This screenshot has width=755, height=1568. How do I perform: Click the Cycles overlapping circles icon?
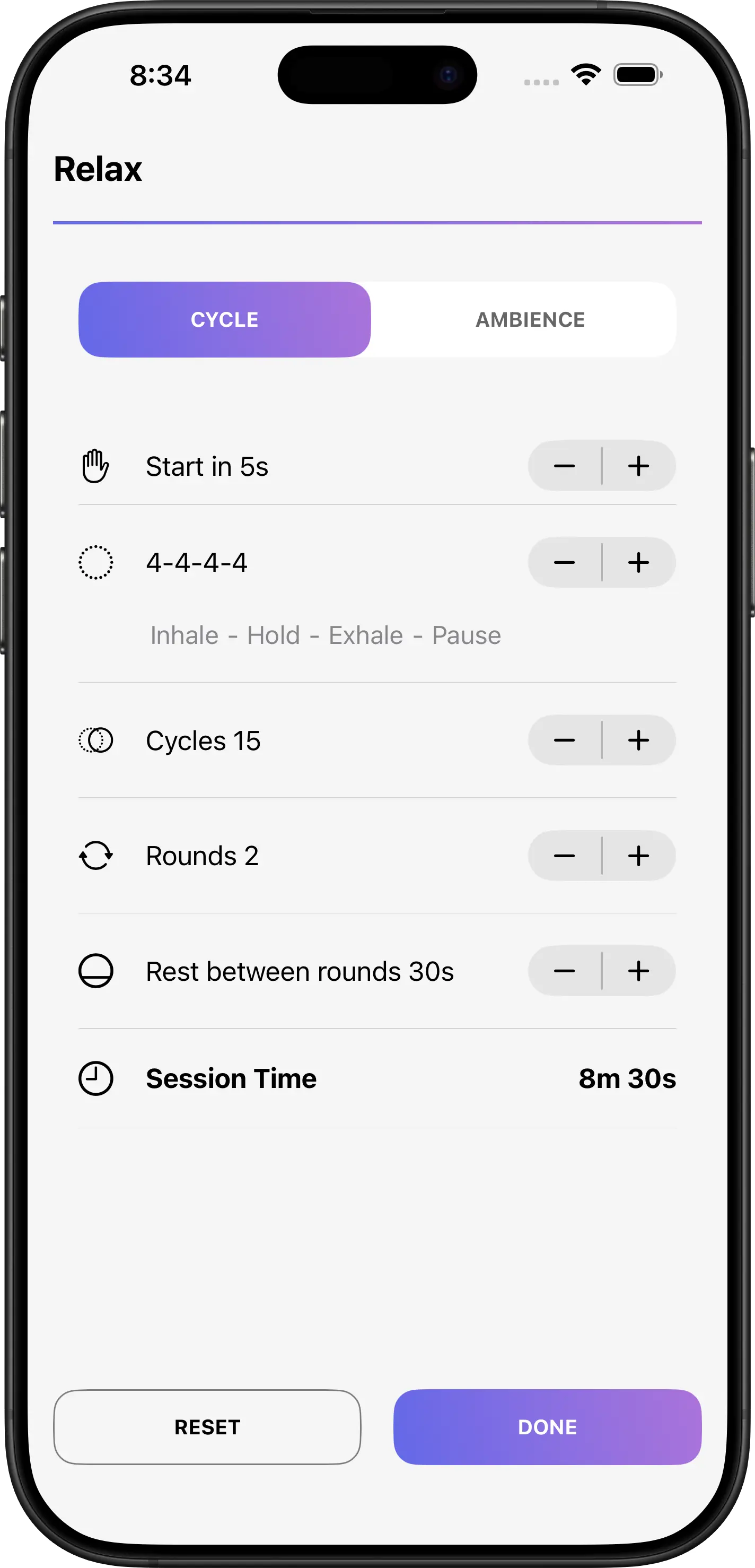coord(95,740)
